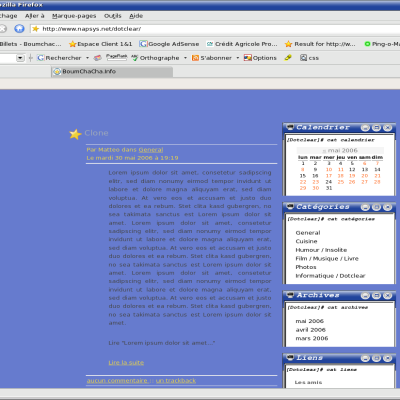The width and height of the screenshot is (400, 400).
Task: Expand the S'abonner dropdown arrow
Action: 238,58
